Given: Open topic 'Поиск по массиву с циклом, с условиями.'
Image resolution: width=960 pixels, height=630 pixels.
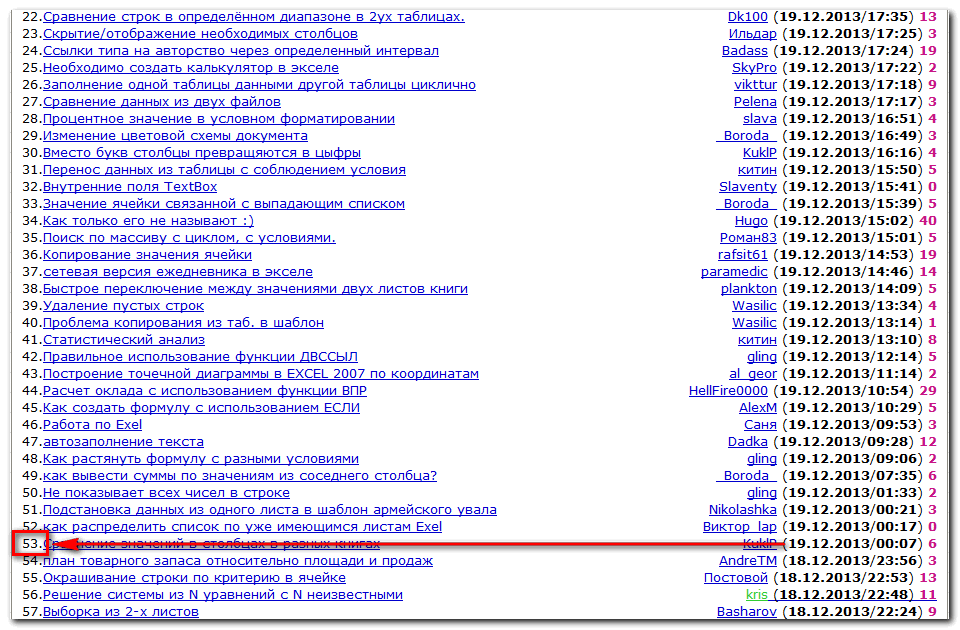Looking at the screenshot, I should click(189, 238).
